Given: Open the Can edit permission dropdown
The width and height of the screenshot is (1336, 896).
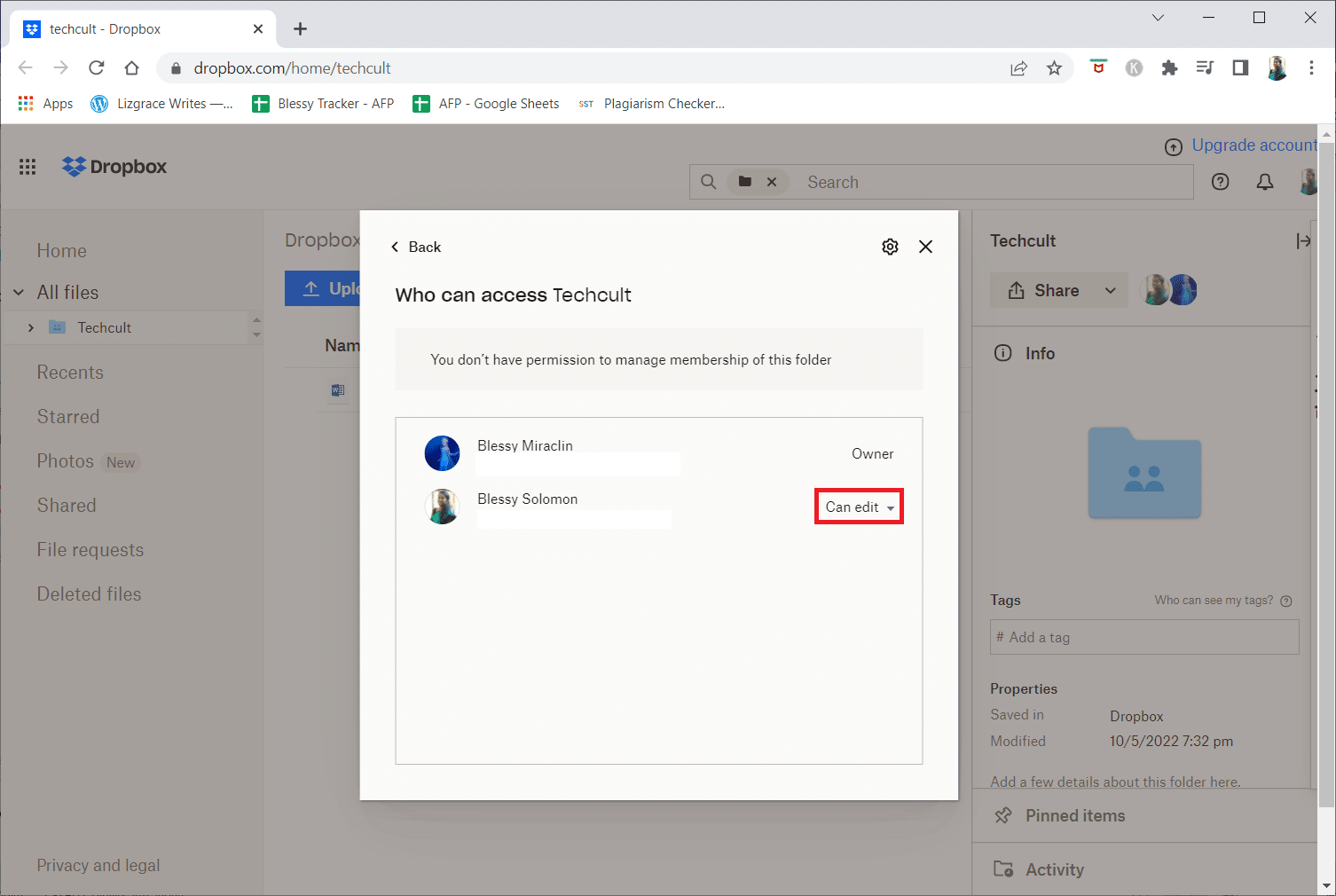Looking at the screenshot, I should coord(859,507).
